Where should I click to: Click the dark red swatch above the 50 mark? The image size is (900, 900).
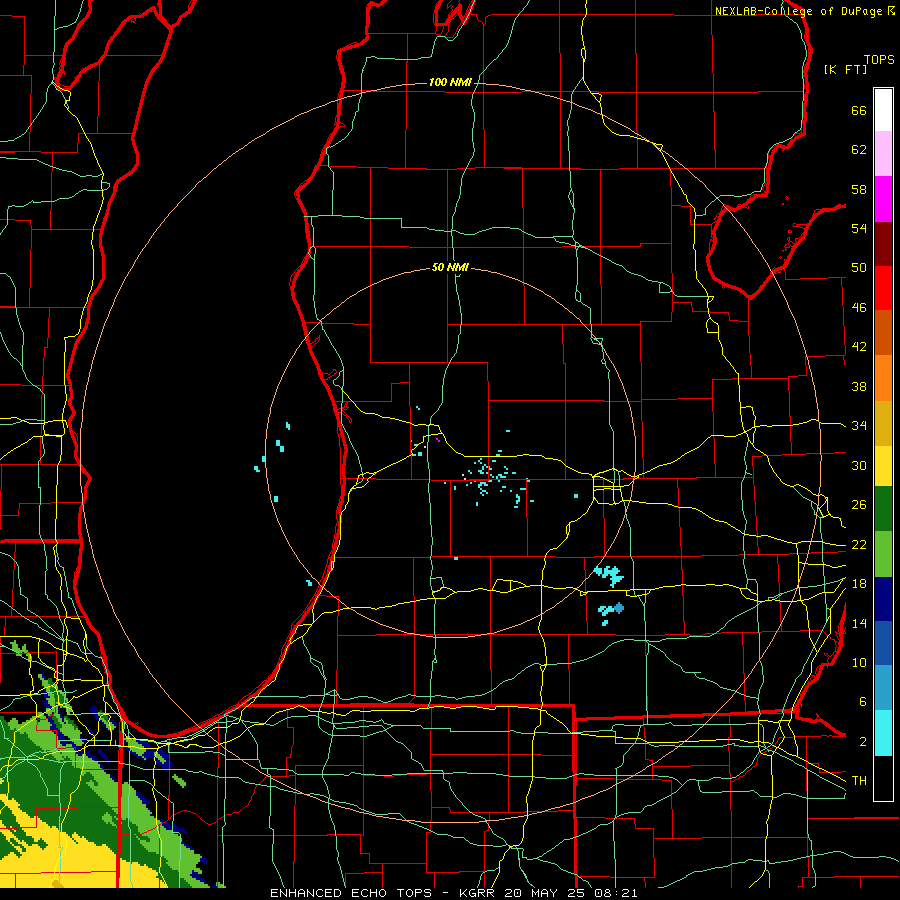pyautogui.click(x=883, y=244)
